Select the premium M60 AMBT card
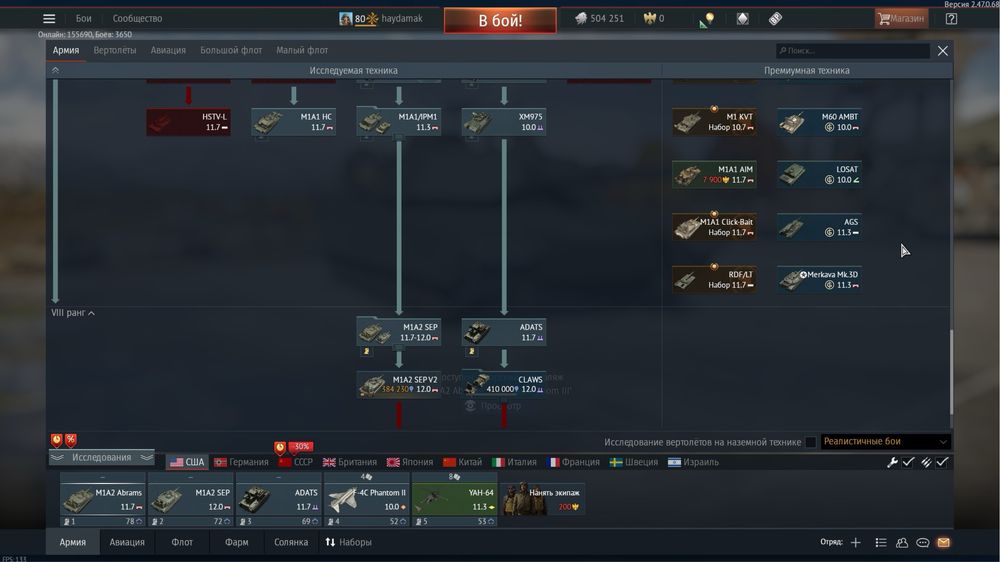 820,122
